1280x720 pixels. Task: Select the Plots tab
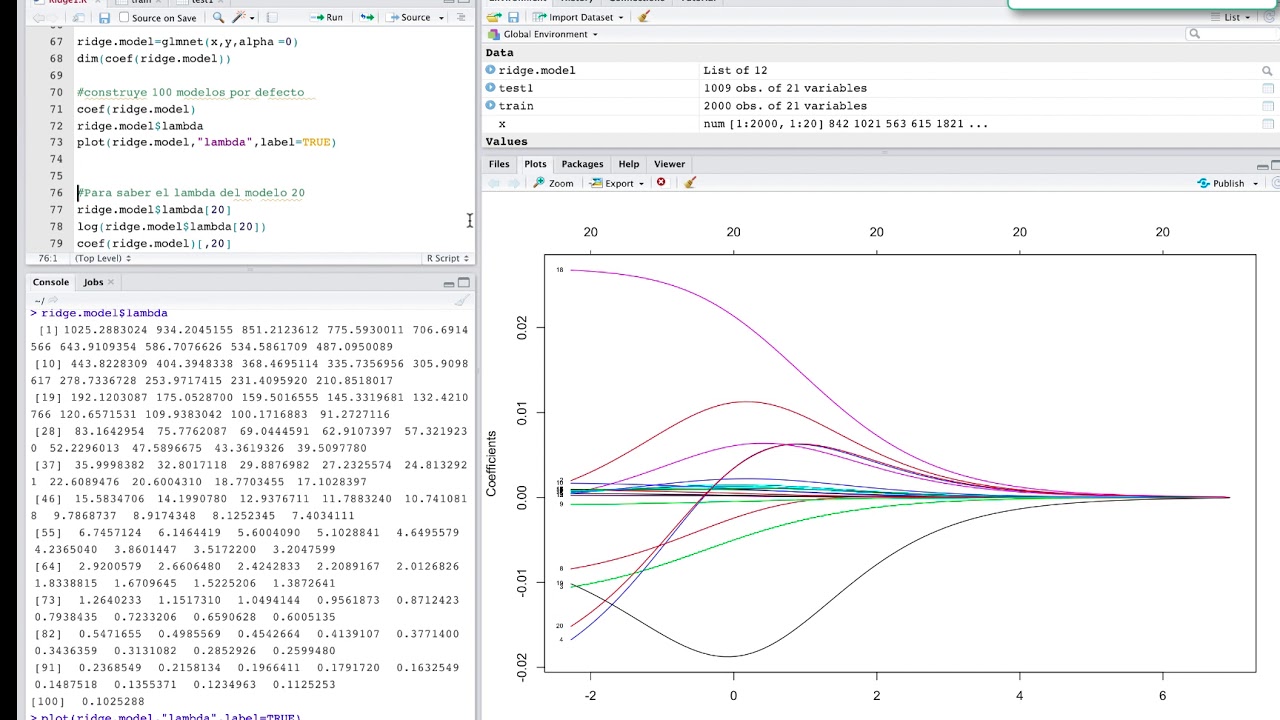pyautogui.click(x=535, y=164)
